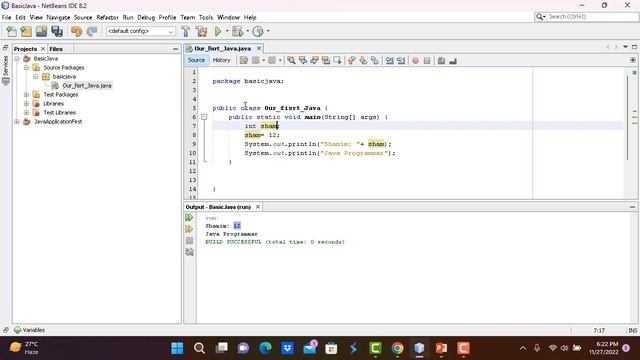Open Chrome from the taskbar

pos(397,348)
